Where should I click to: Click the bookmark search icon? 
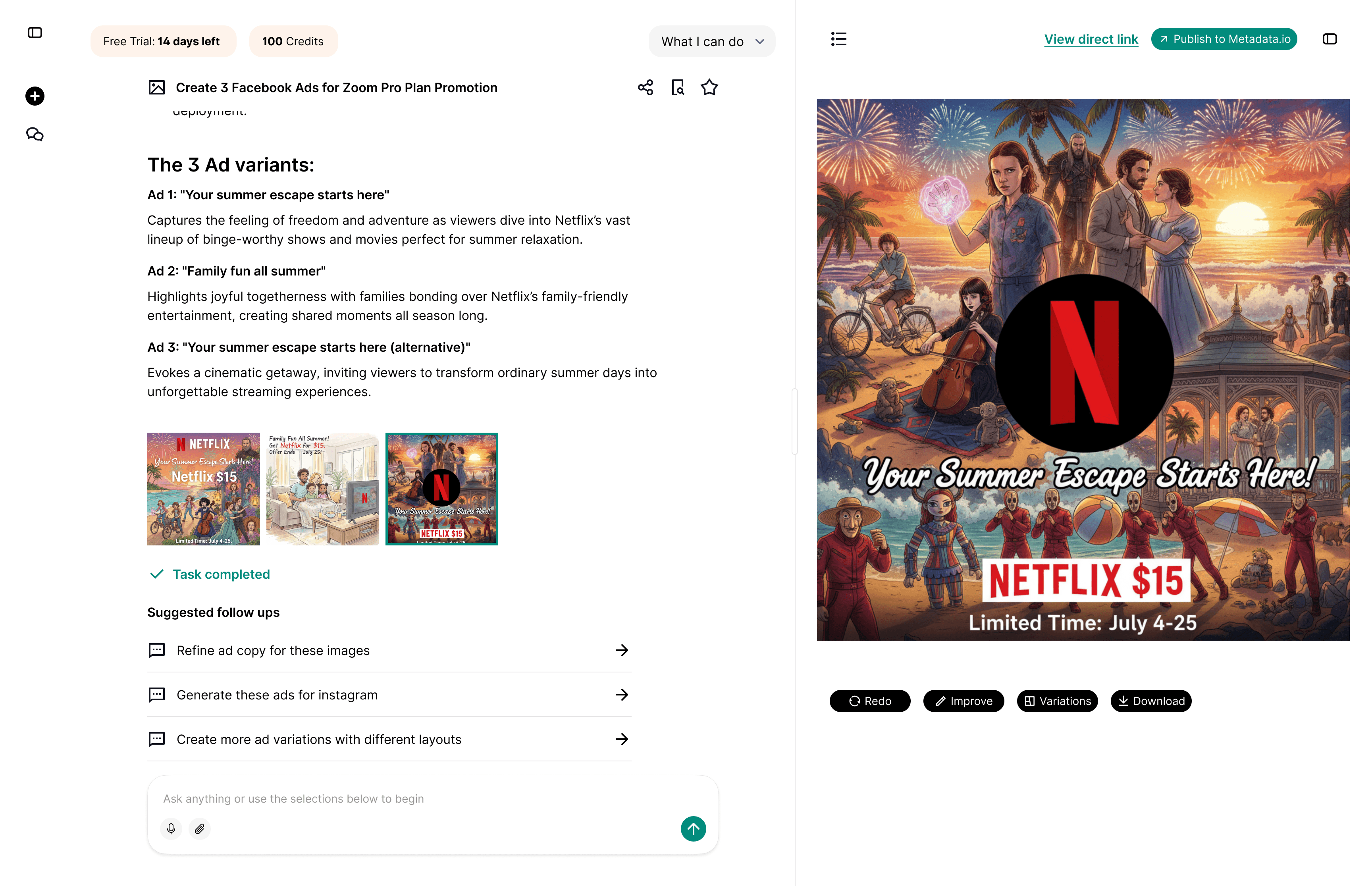tap(678, 87)
